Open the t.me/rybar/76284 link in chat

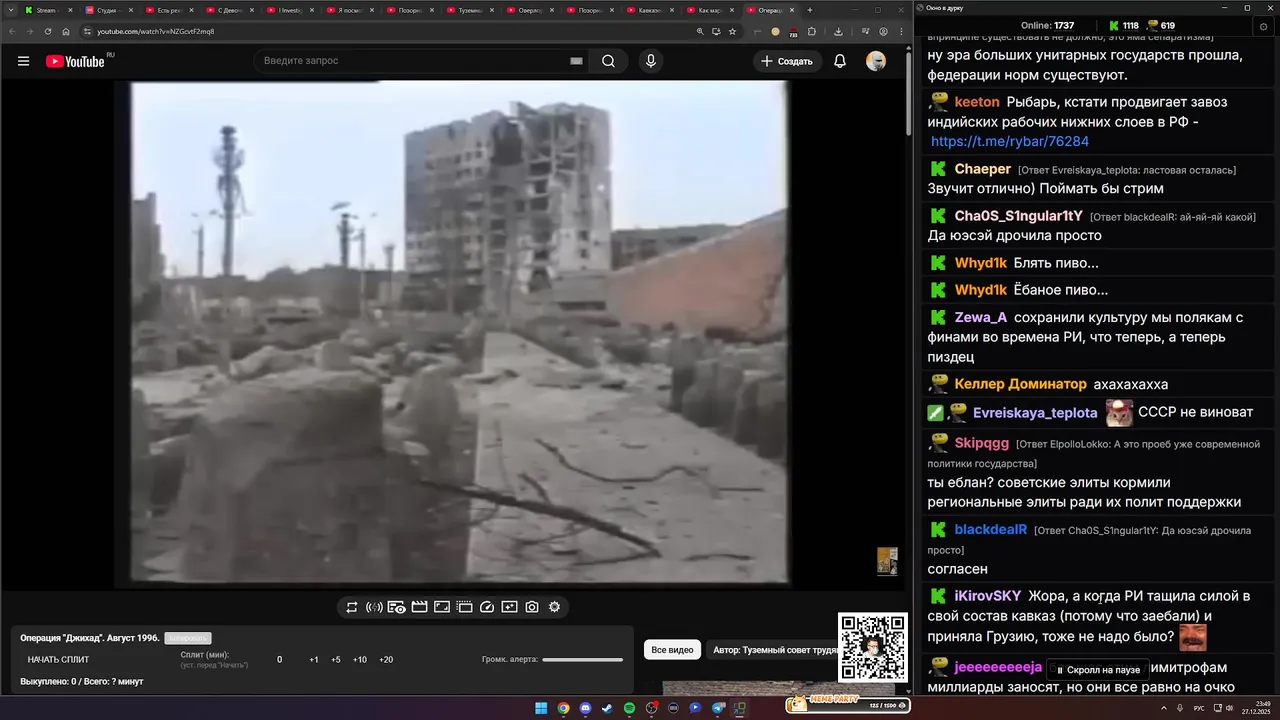[1010, 142]
